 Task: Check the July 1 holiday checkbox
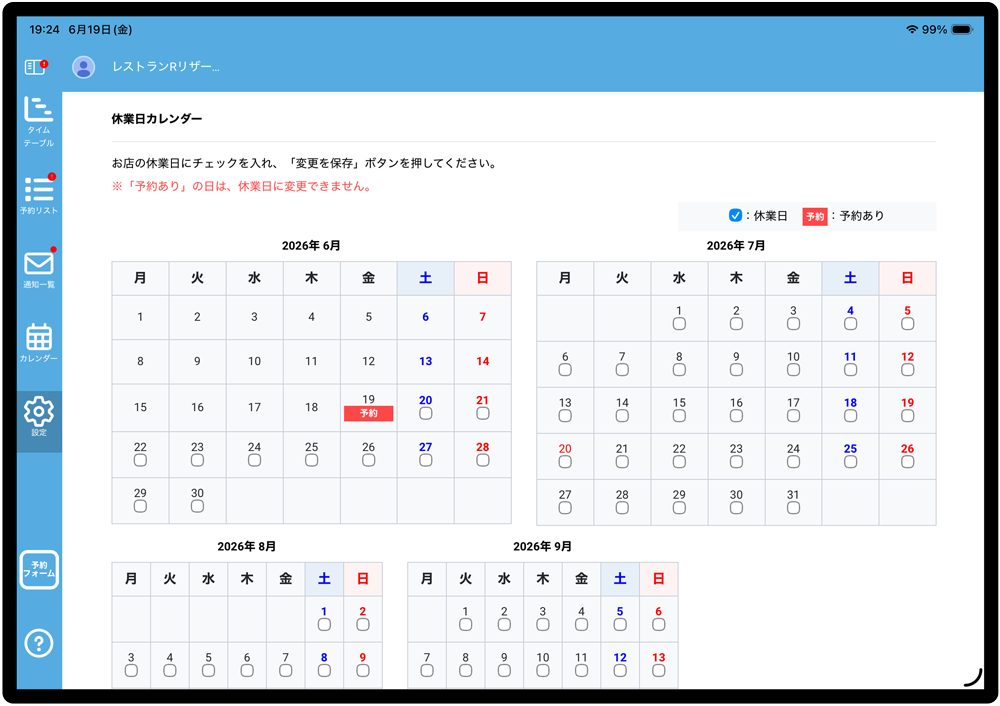click(679, 324)
